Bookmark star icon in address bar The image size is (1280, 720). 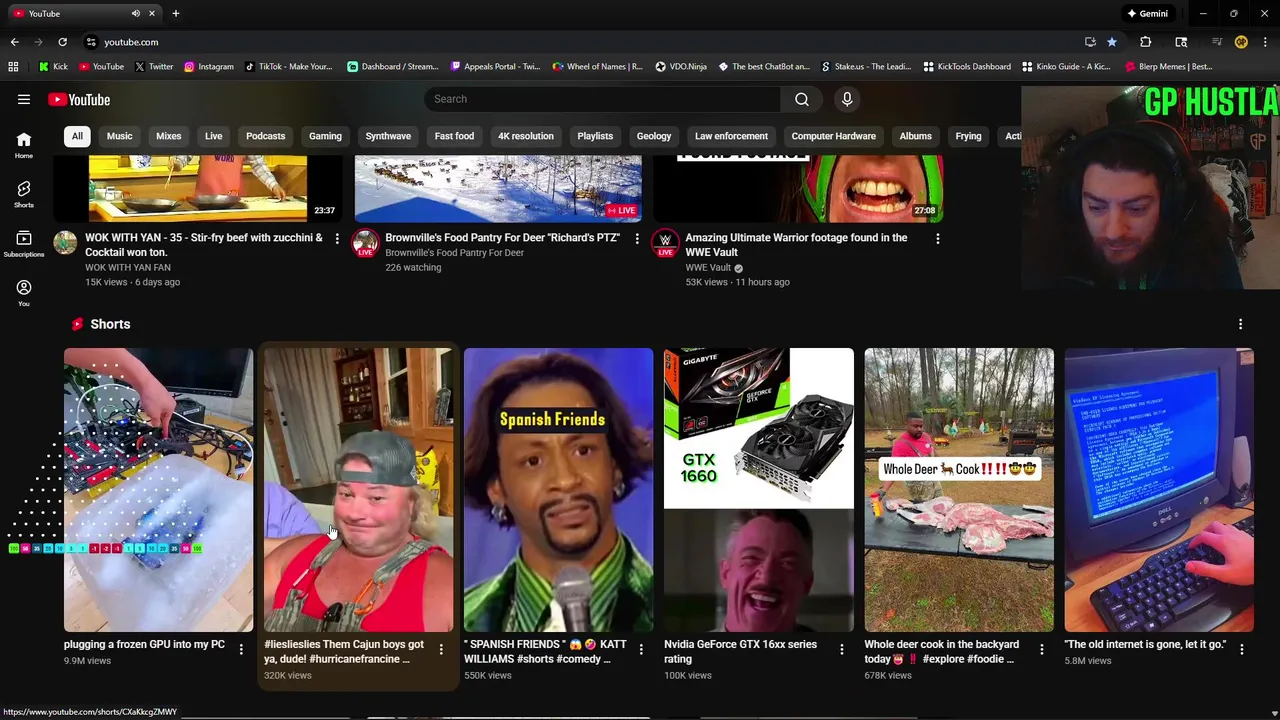pyautogui.click(x=1112, y=42)
